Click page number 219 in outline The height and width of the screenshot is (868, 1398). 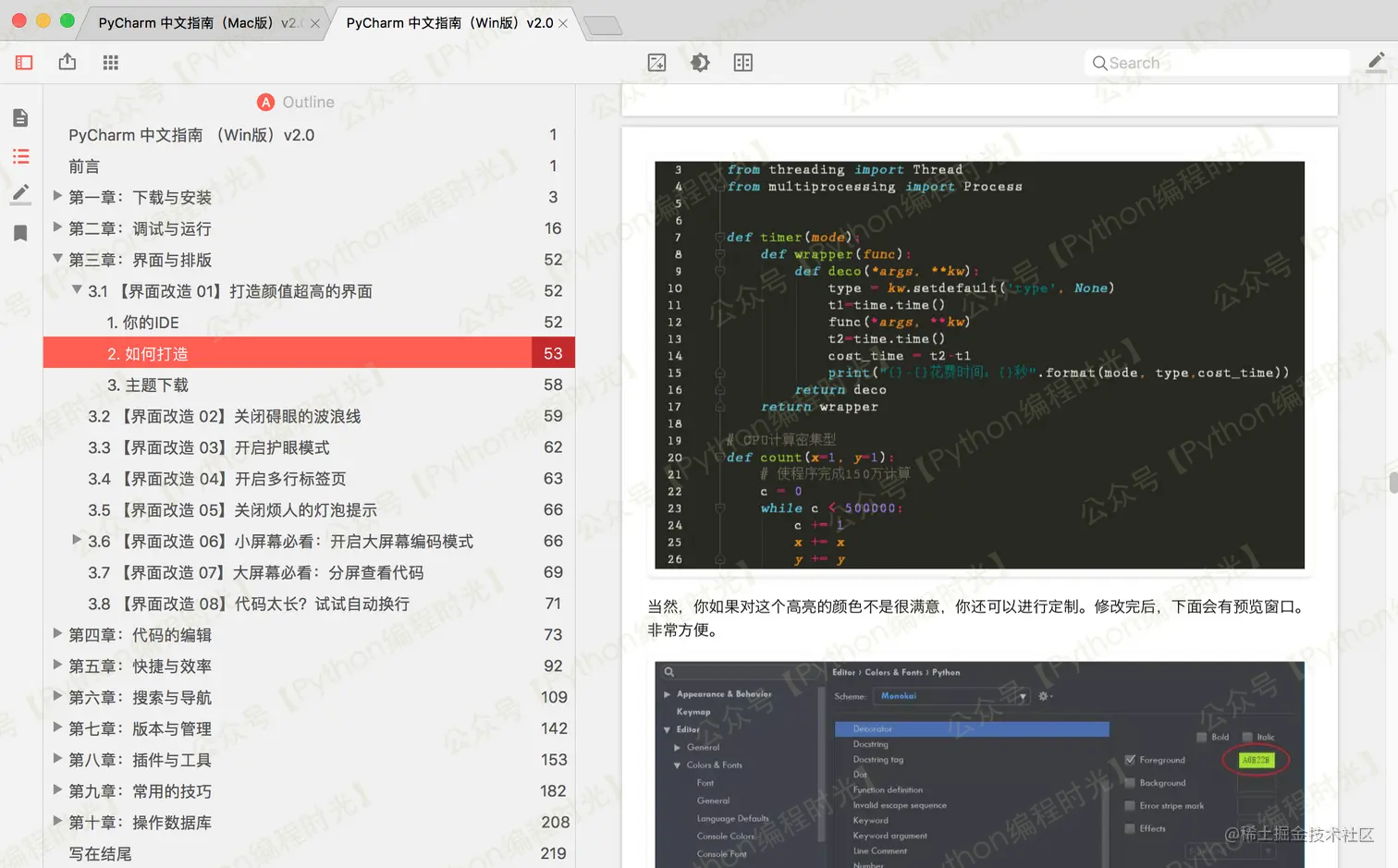point(553,853)
